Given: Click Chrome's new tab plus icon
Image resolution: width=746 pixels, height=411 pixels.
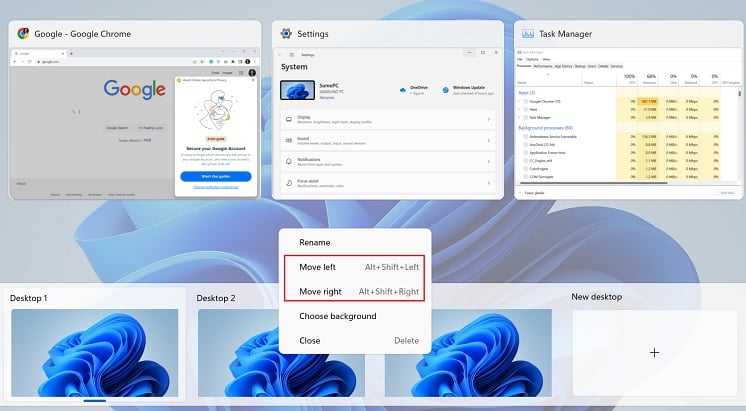Looking at the screenshot, I should (71, 53).
